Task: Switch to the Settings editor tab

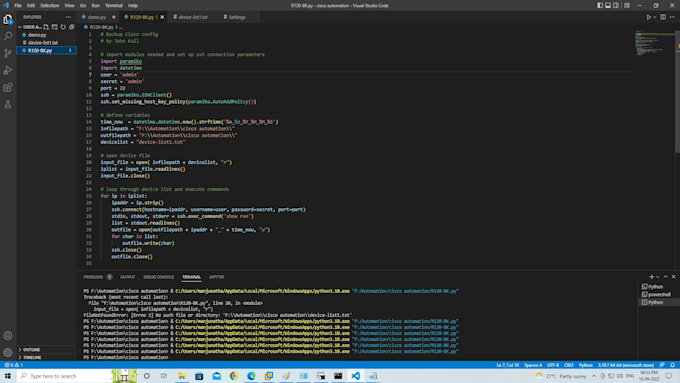Action: 237,17
